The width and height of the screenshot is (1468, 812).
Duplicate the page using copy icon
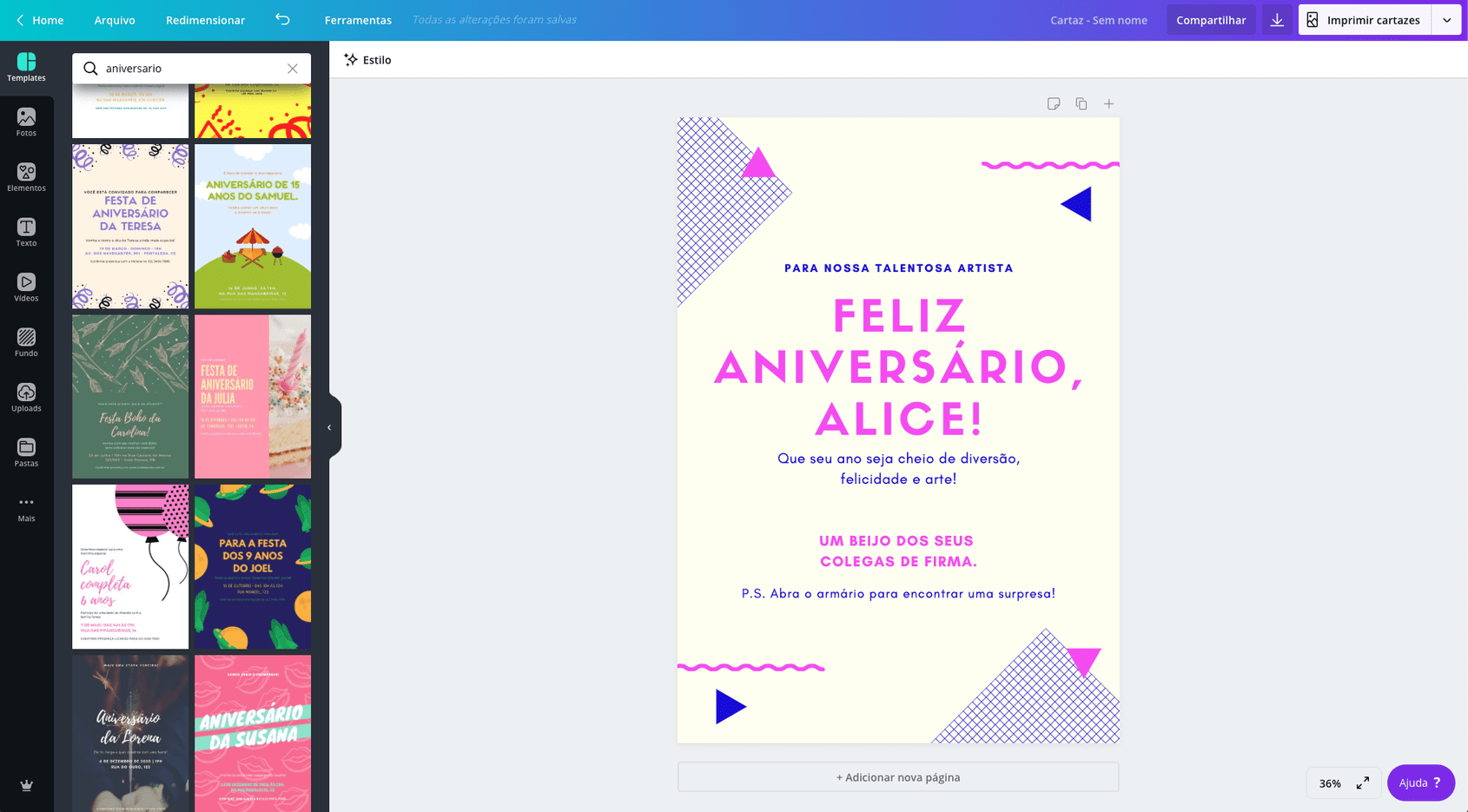(1081, 104)
